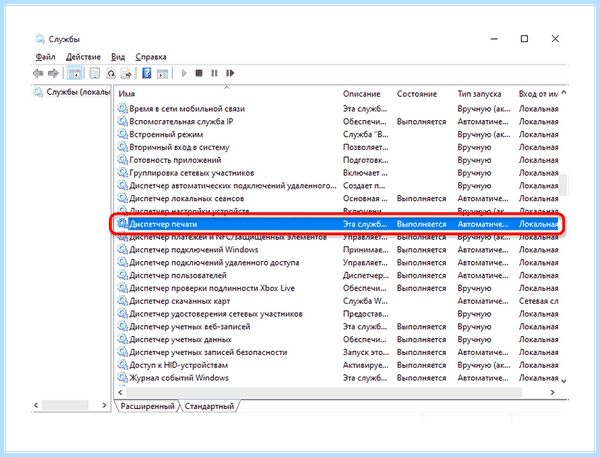Click the Запуск это... description cell
The image size is (600, 457).
(365, 353)
